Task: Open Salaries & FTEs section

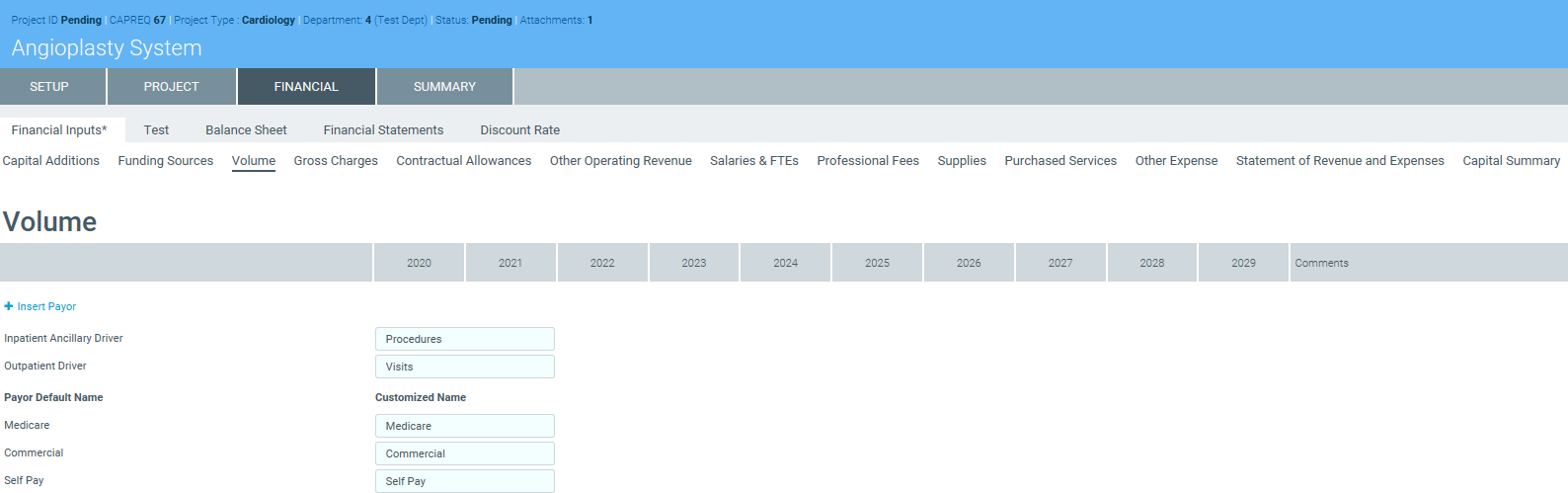Action: click(754, 161)
